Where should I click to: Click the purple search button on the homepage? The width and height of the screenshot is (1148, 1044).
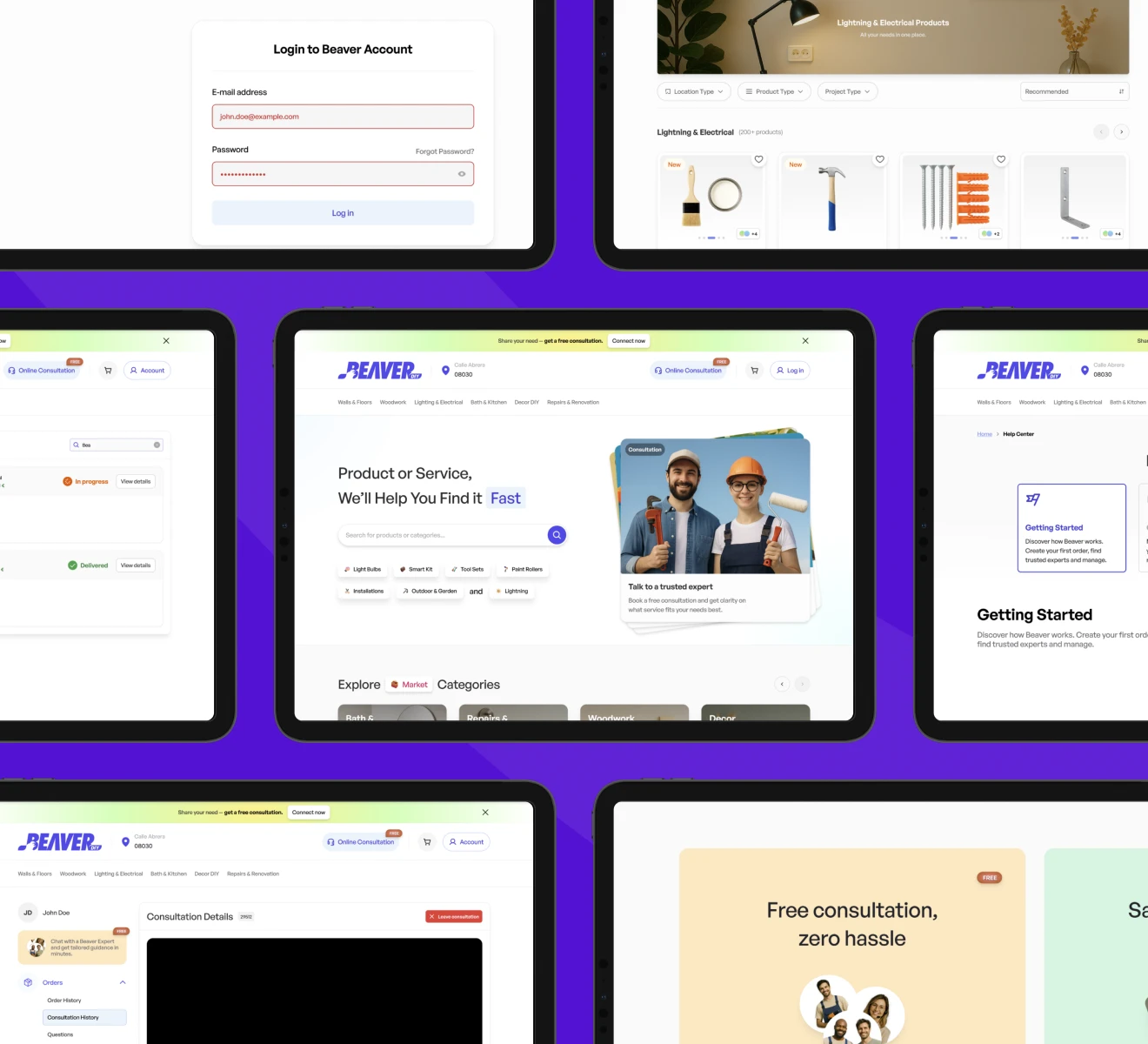[x=557, y=535]
